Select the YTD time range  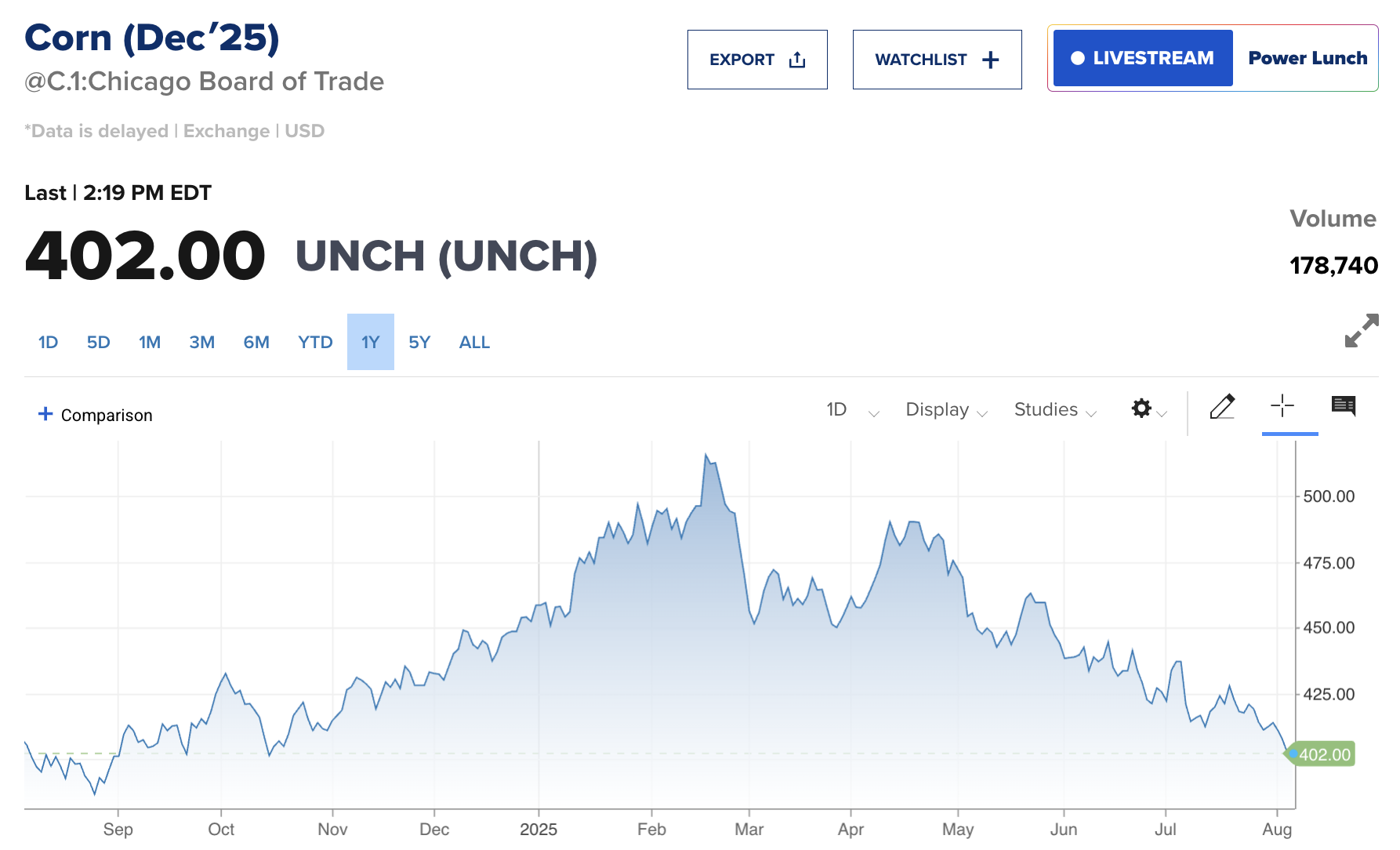pos(315,343)
